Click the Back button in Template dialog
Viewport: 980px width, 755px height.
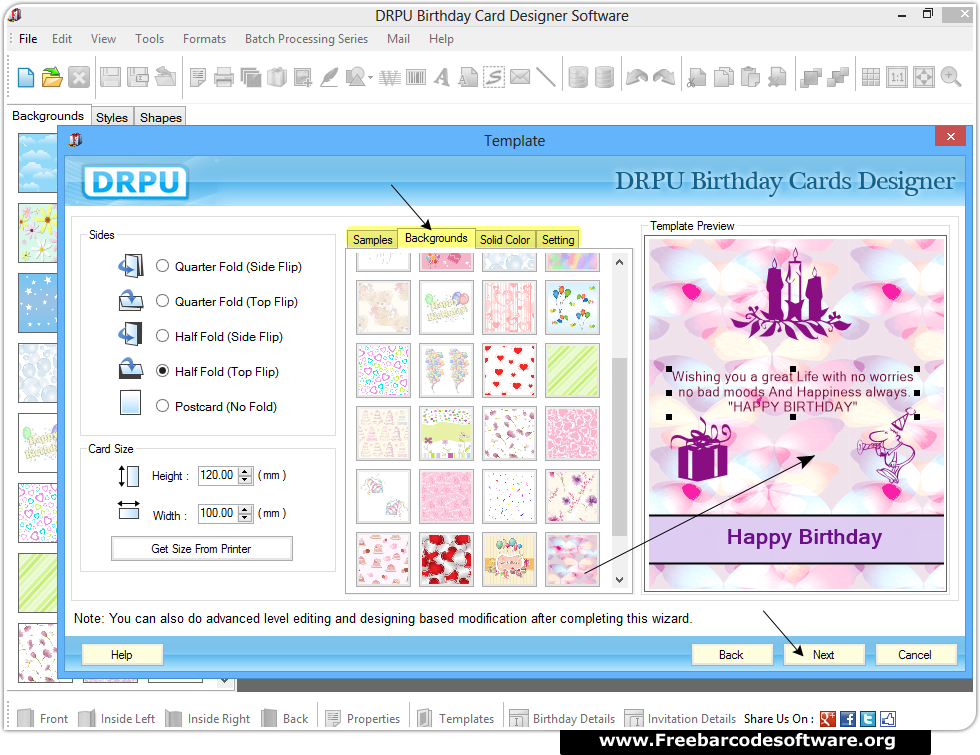[x=731, y=654]
